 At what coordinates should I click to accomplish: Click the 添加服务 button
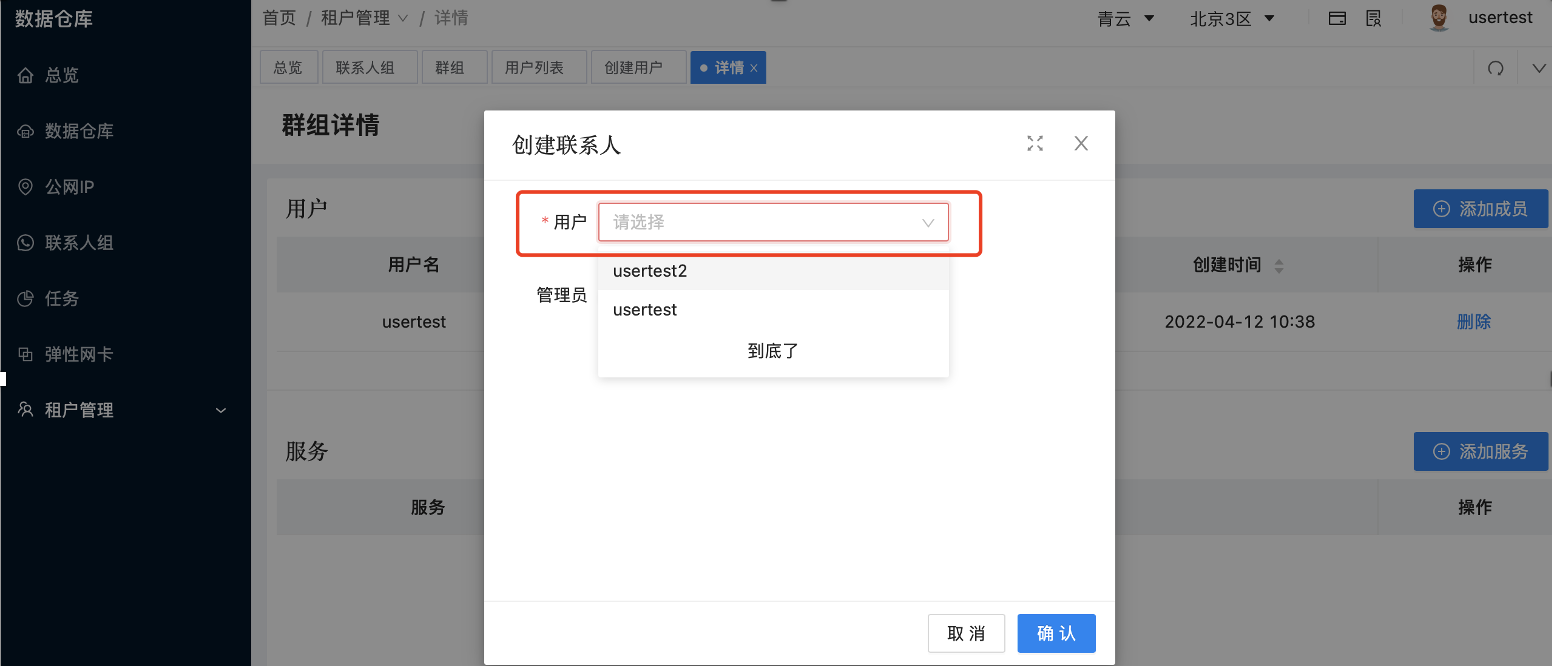click(x=1481, y=451)
